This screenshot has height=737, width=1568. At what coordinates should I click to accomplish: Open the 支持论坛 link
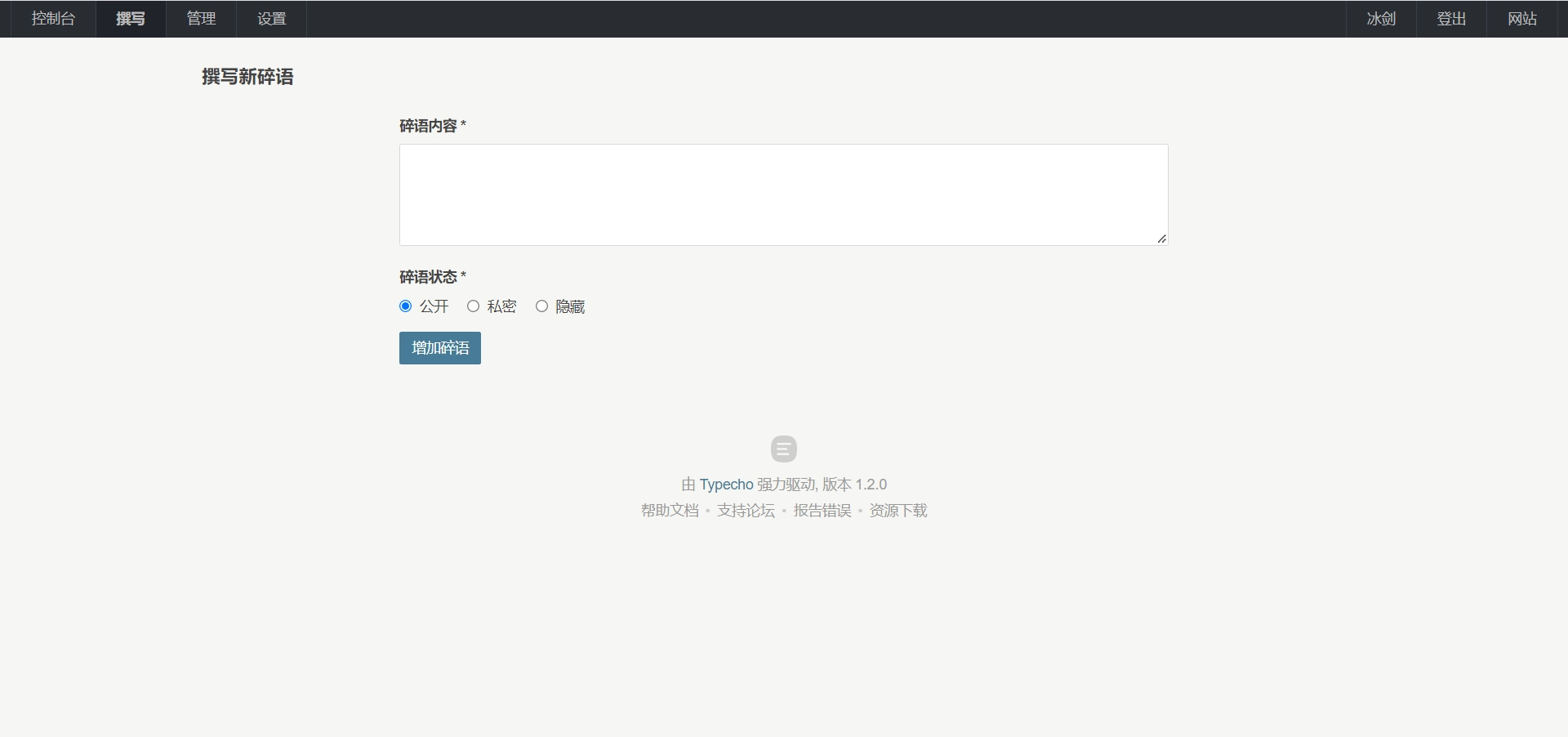coord(746,511)
